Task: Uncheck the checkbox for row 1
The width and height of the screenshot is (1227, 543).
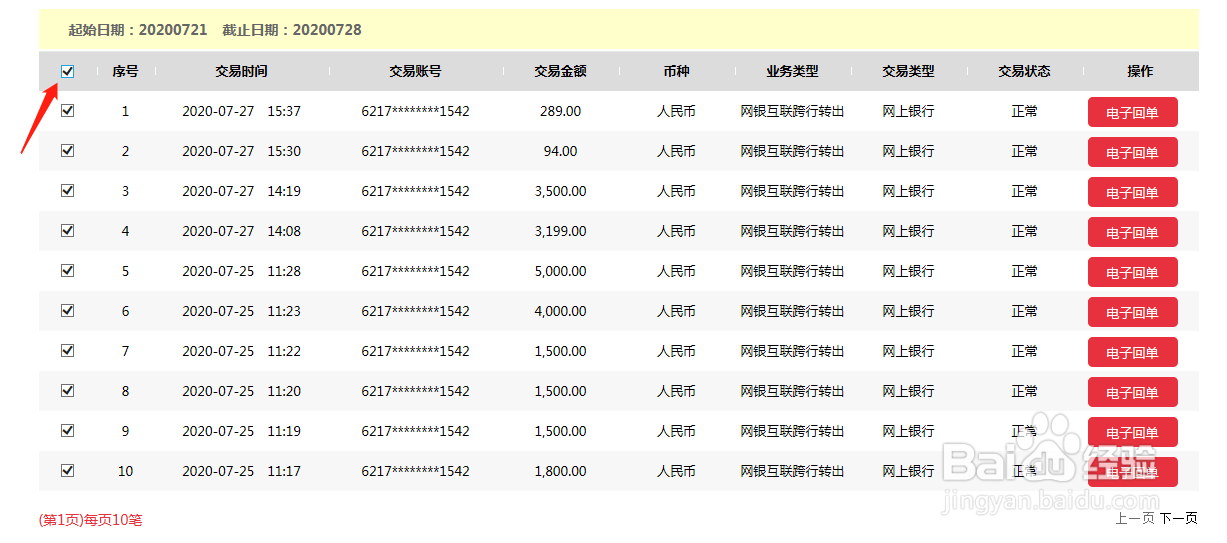Action: (67, 111)
